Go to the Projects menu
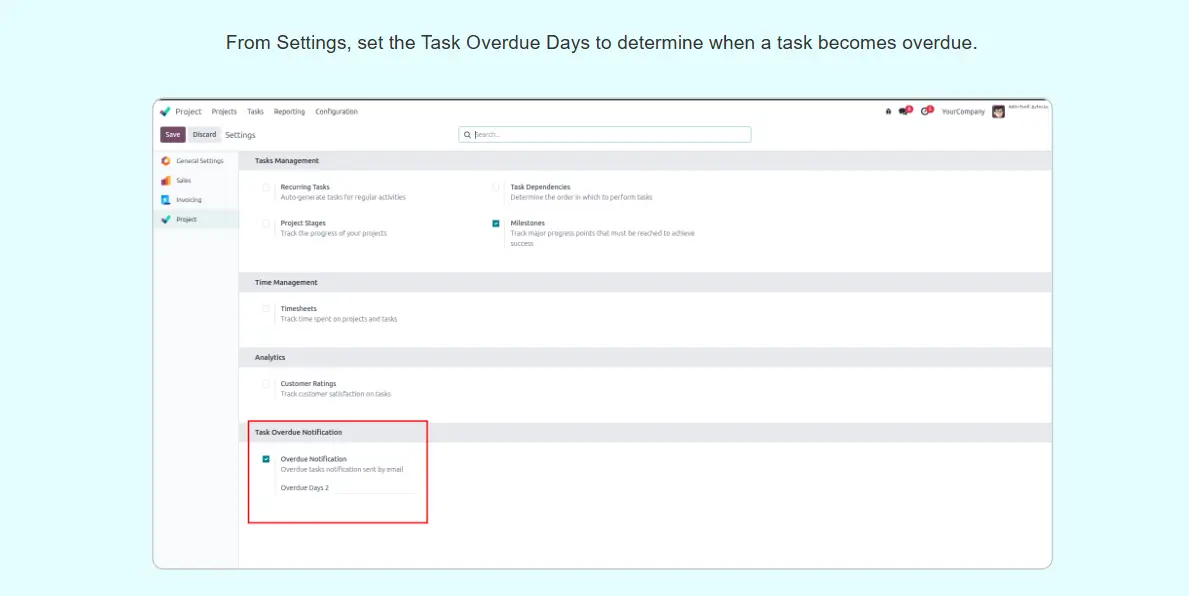 [224, 112]
